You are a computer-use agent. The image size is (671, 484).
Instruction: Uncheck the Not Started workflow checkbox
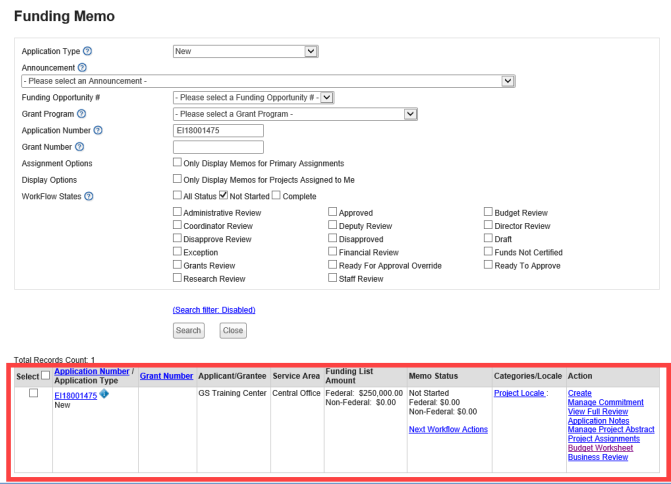coord(224,195)
